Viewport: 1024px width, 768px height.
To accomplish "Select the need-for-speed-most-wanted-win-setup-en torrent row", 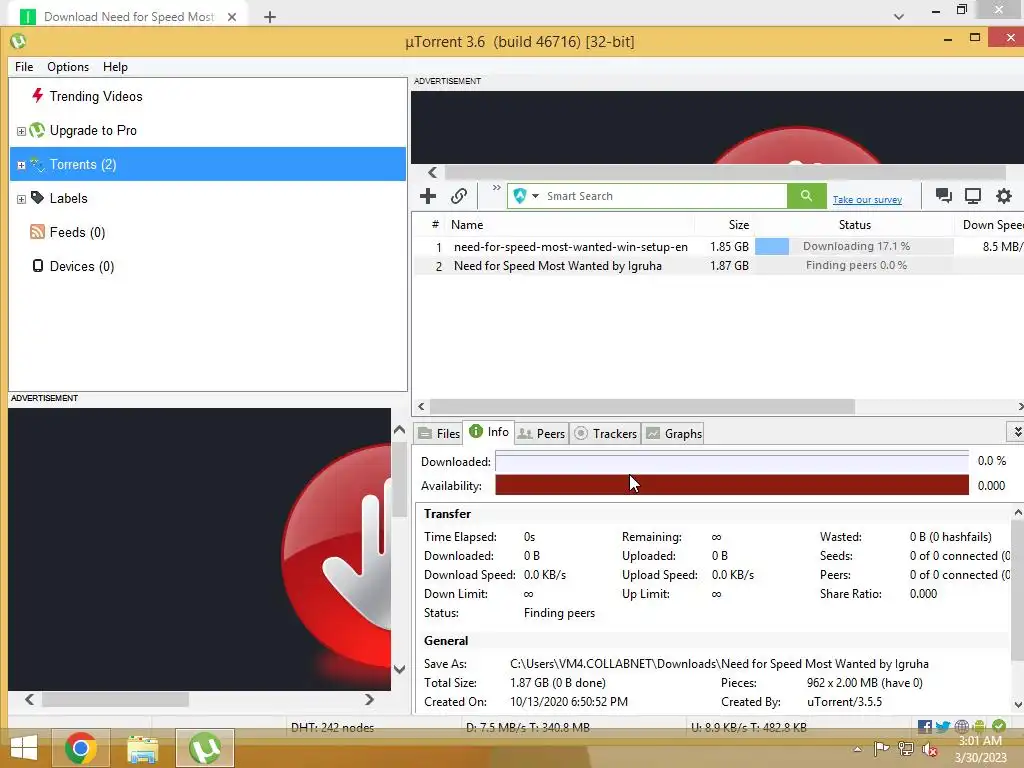I will (x=717, y=247).
